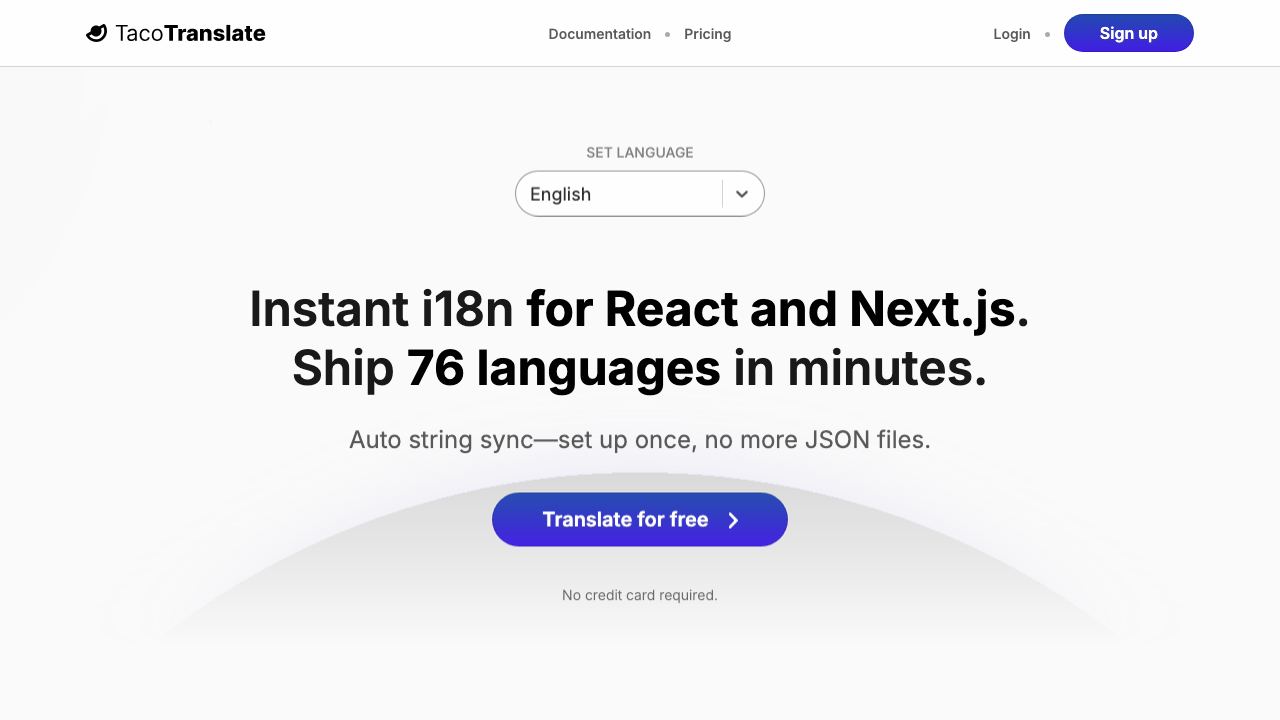
Task: Click the arrow icon in Translate for free
Action: (733, 520)
